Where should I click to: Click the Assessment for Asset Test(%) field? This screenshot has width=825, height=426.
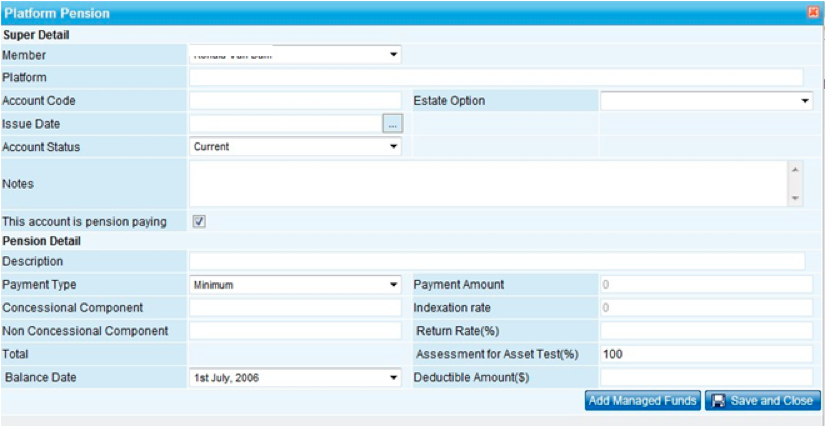coord(707,354)
